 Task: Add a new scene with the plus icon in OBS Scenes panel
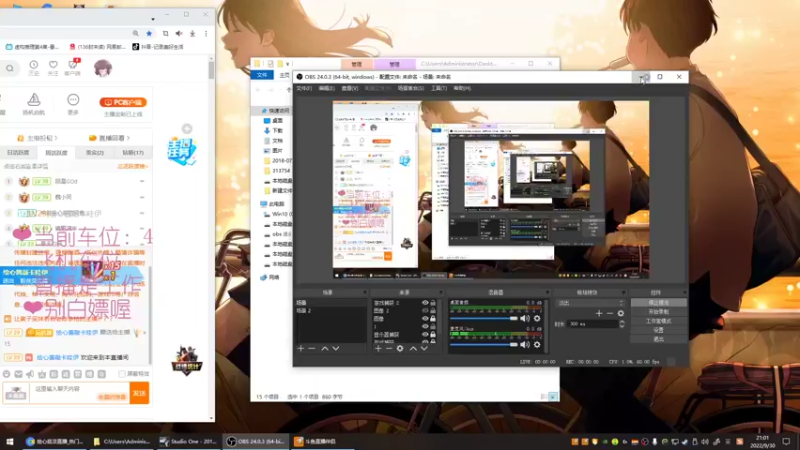301,348
